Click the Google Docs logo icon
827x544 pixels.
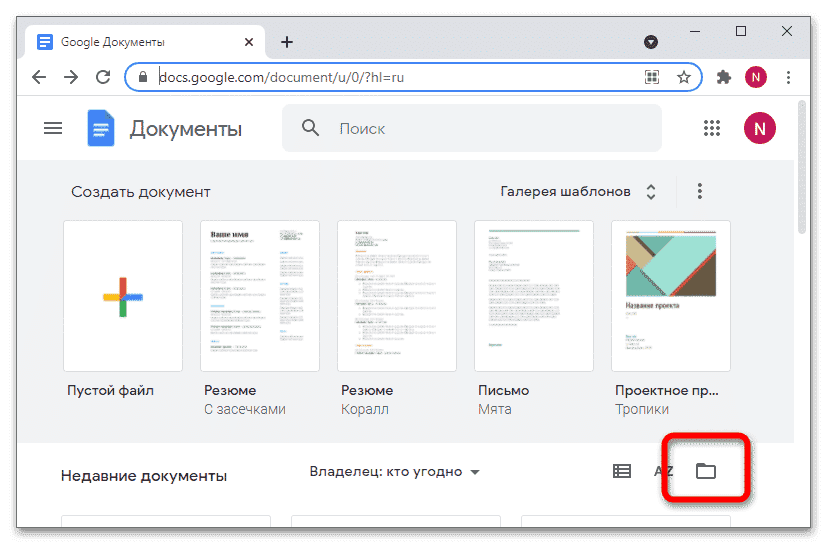click(x=101, y=128)
